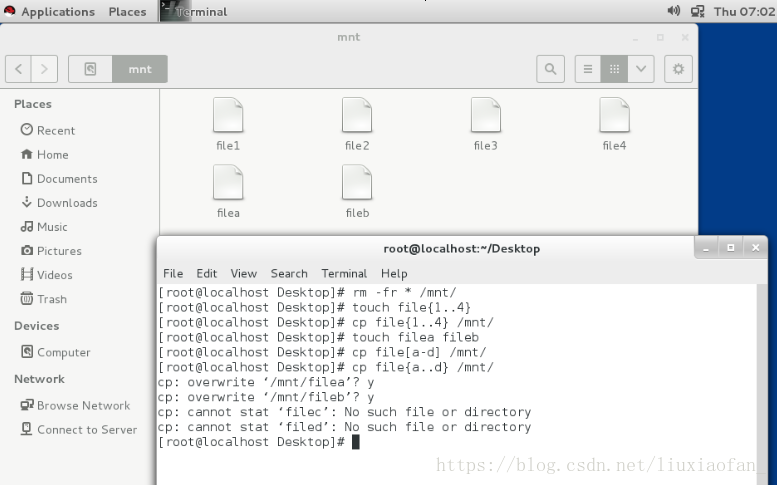Open the file manager search icon
This screenshot has height=485, width=777.
550,69
